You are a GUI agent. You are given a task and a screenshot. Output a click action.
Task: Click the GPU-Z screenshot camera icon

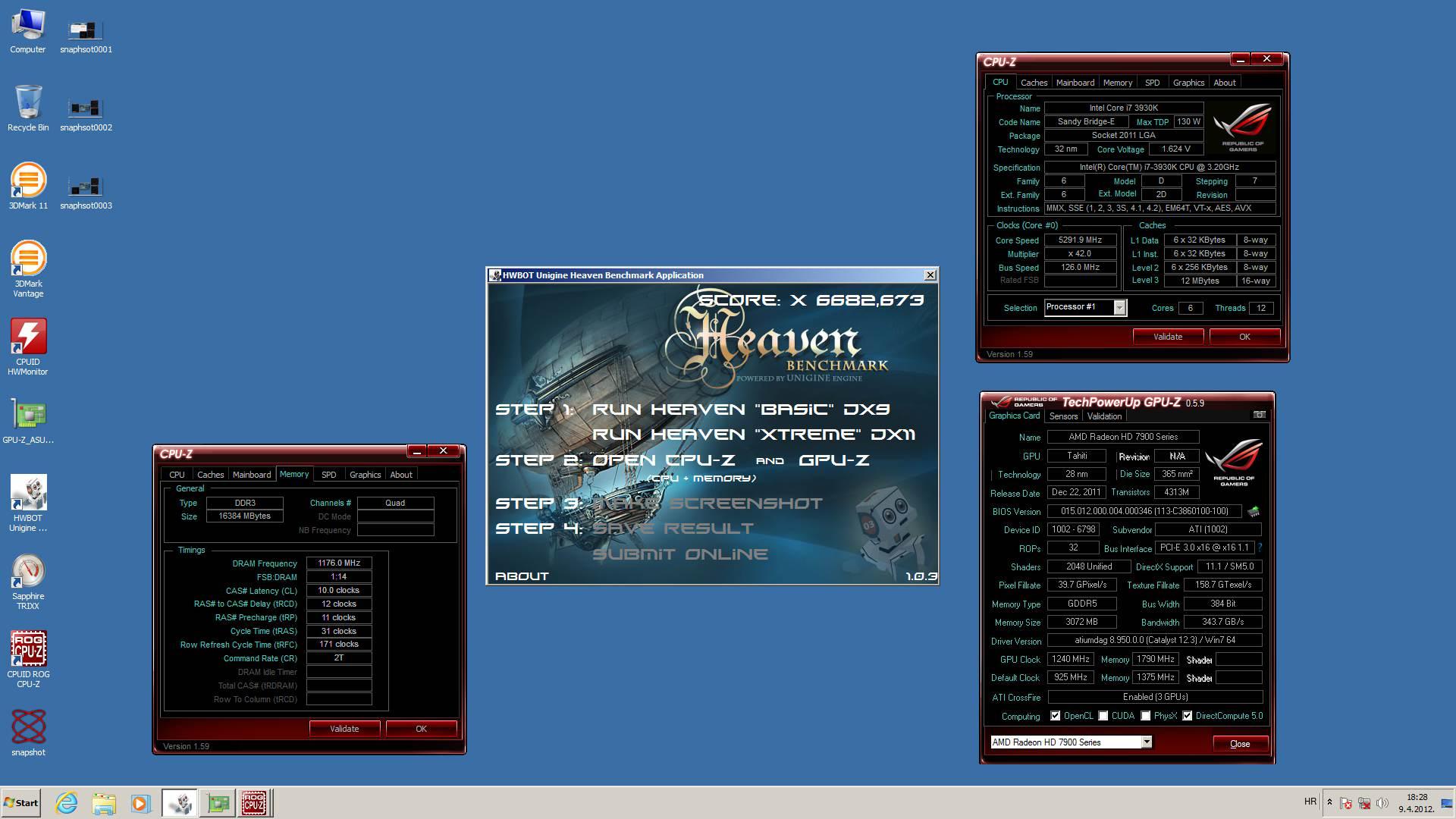click(x=1259, y=415)
